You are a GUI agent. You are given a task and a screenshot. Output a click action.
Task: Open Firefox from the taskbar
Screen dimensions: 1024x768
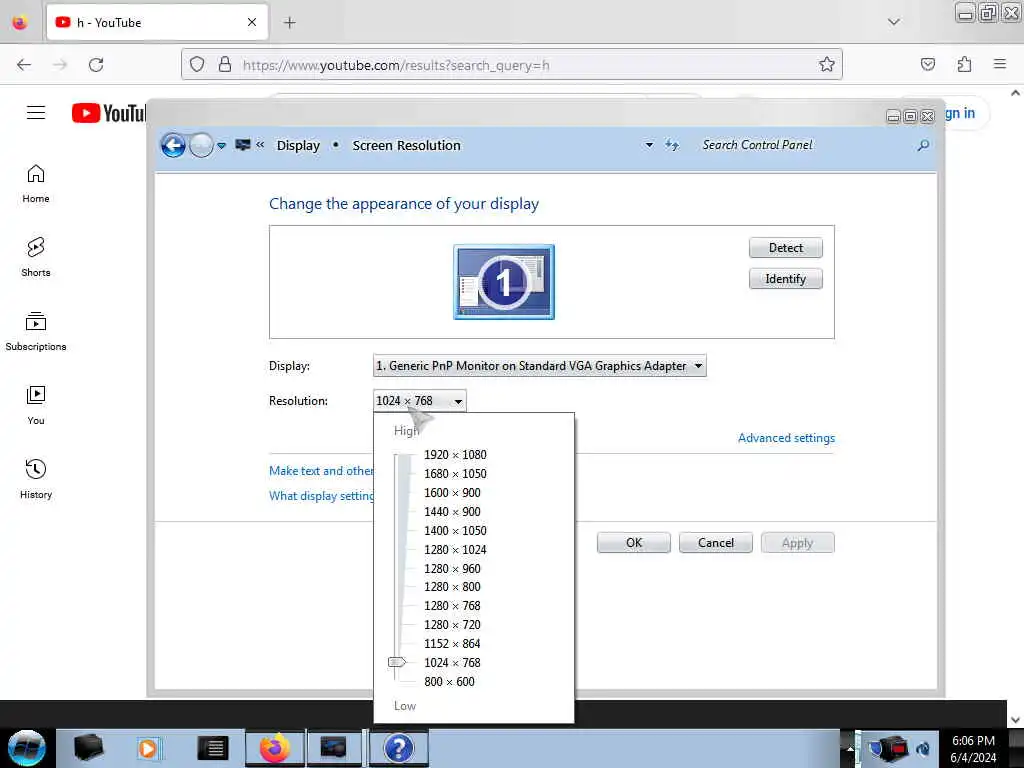[x=274, y=748]
